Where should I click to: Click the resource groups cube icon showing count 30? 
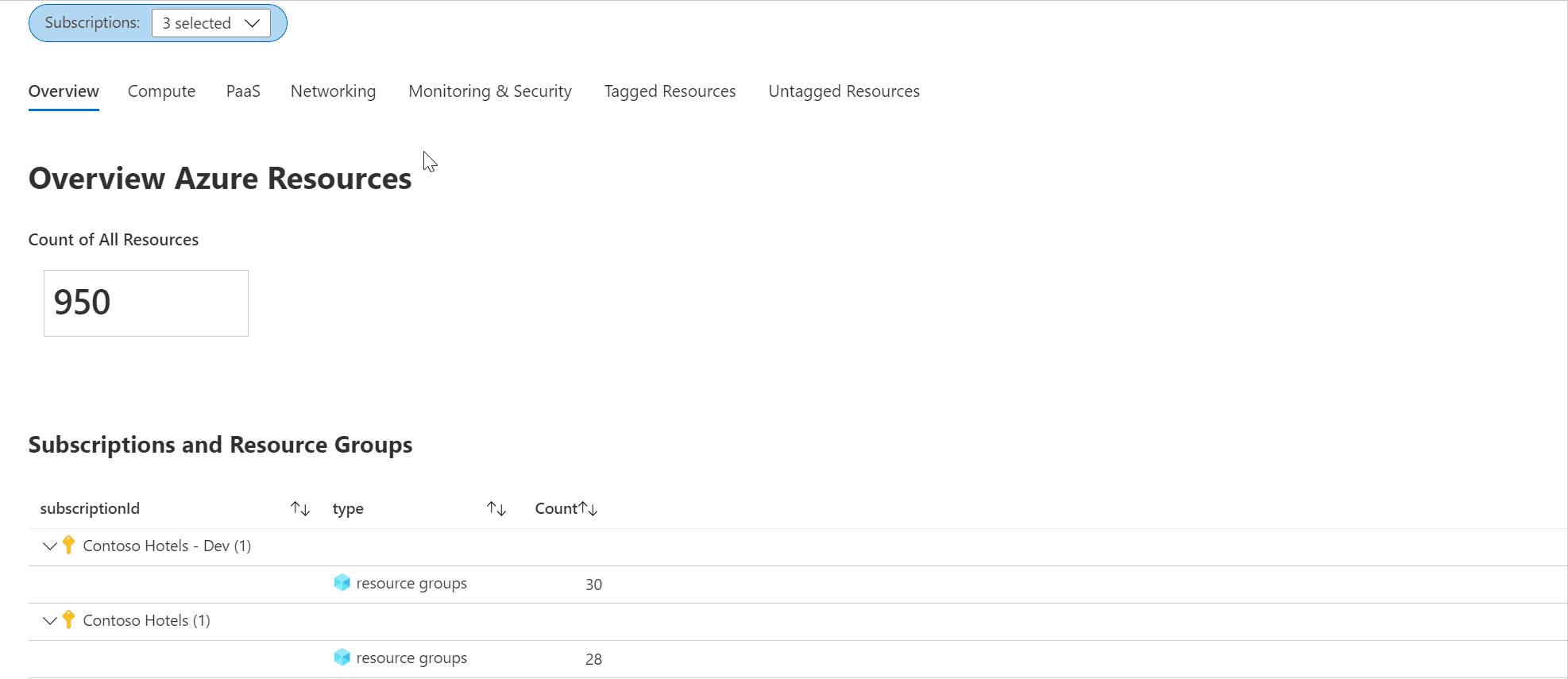tap(342, 583)
